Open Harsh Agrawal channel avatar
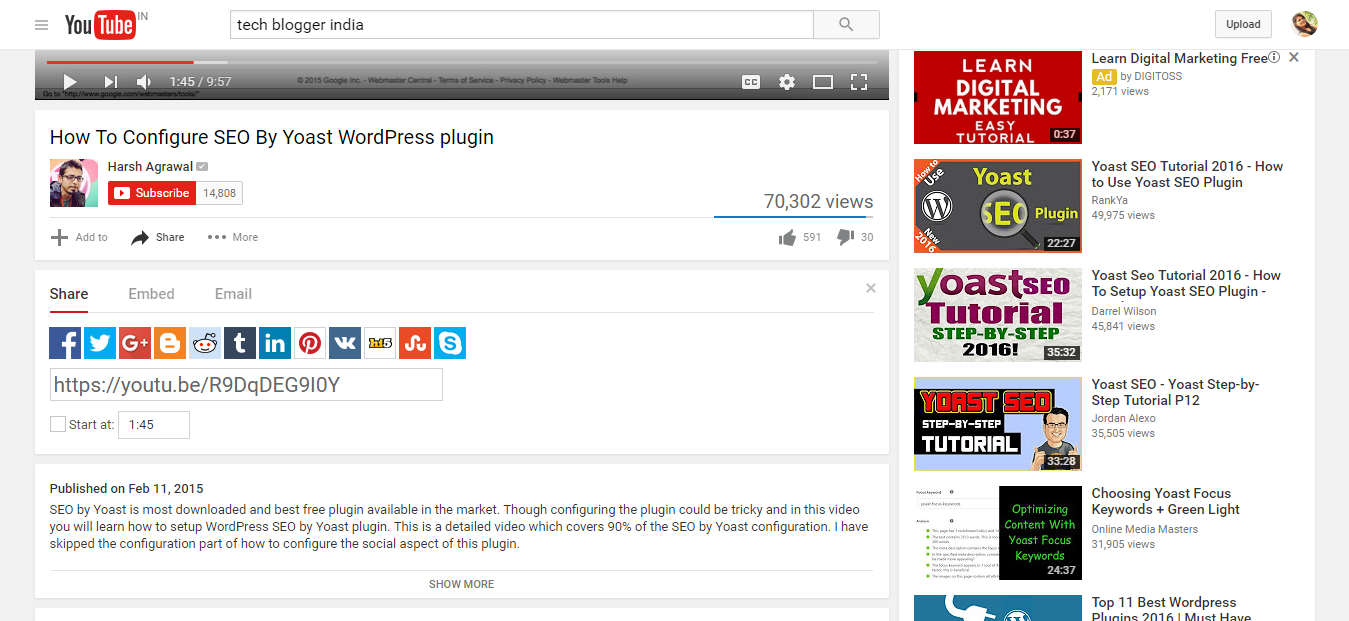The image size is (1349, 621). click(x=74, y=183)
